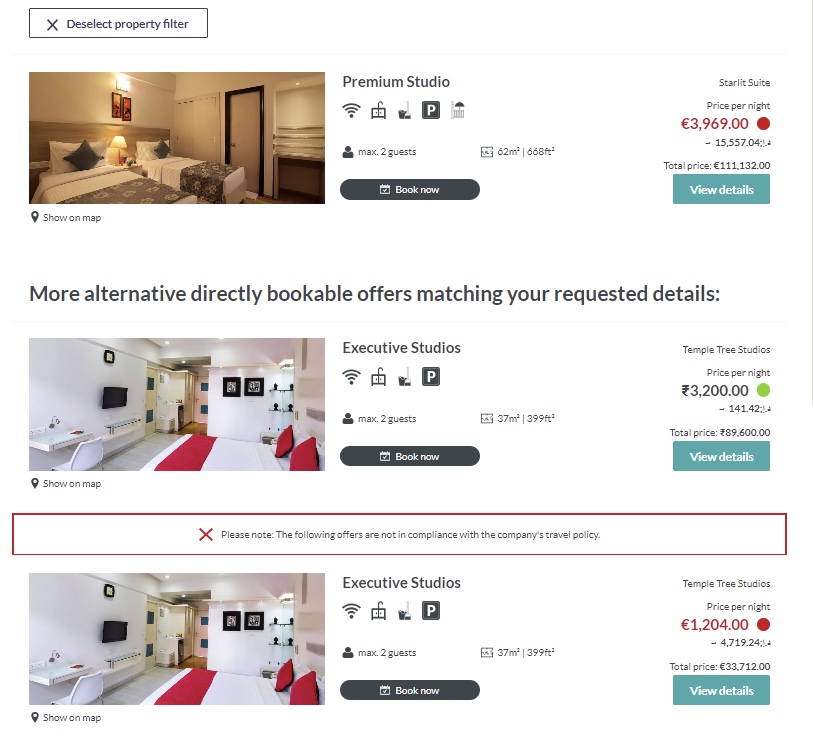Click the parking icon under Premium Studio
813x743 pixels.
pyautogui.click(x=430, y=110)
